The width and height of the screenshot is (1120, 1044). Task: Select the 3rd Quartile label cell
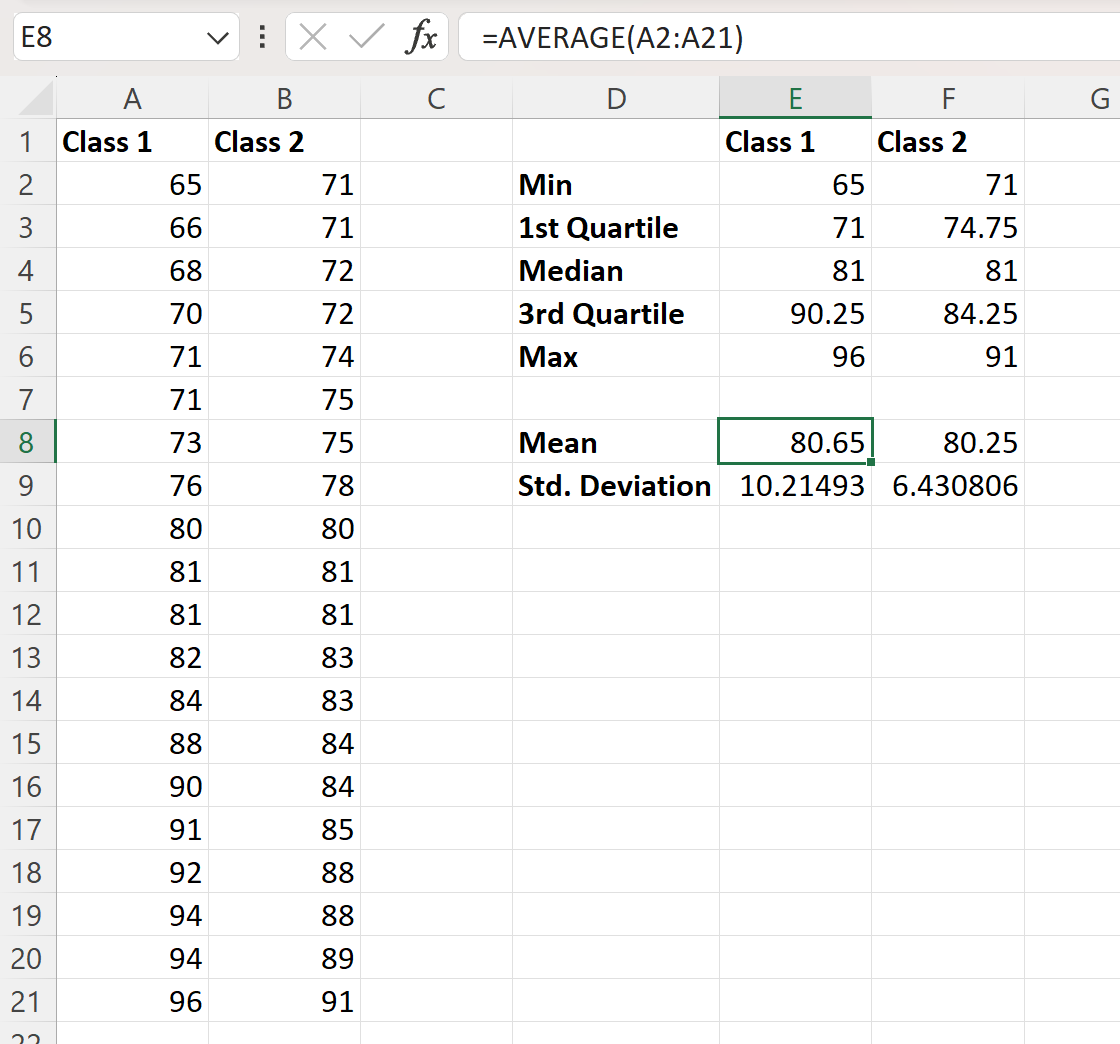615,314
